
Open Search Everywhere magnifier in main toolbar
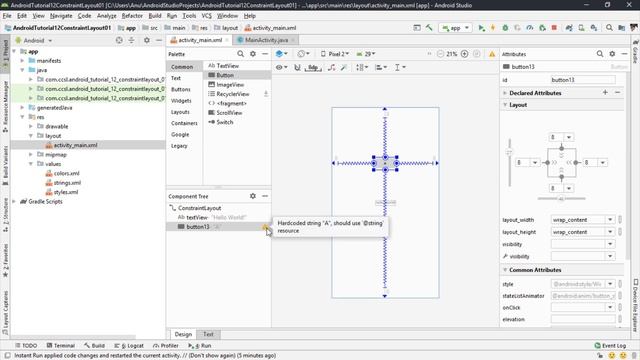tap(609, 28)
